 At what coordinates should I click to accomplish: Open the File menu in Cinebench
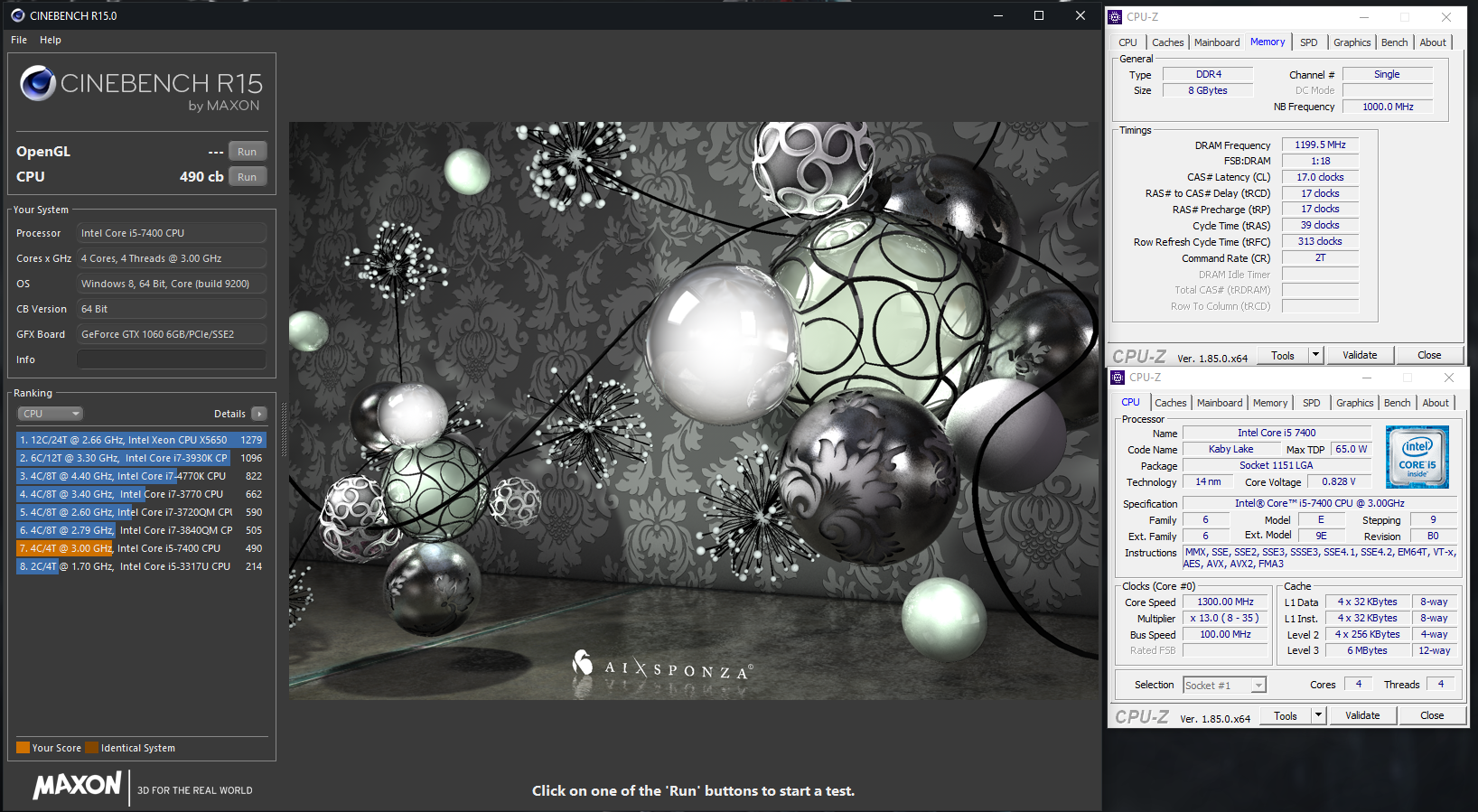tap(19, 40)
